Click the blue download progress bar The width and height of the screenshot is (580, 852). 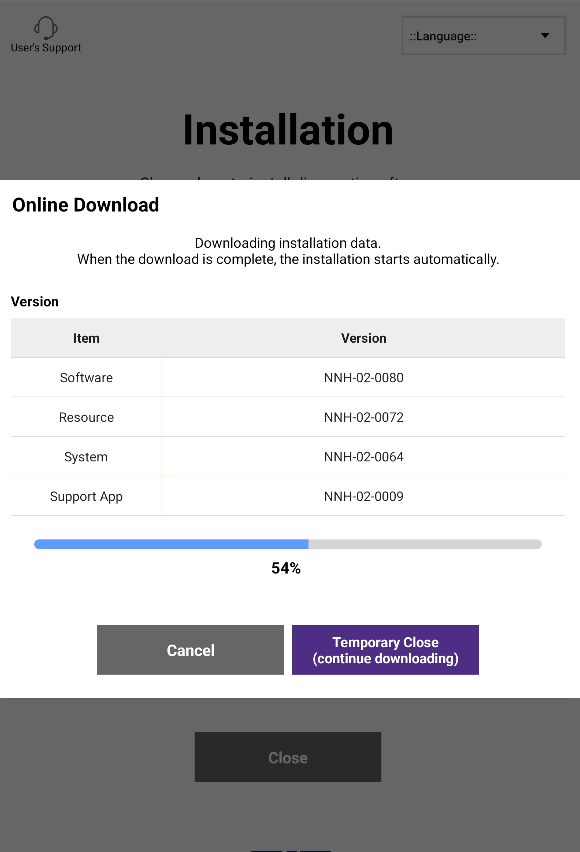(x=288, y=544)
